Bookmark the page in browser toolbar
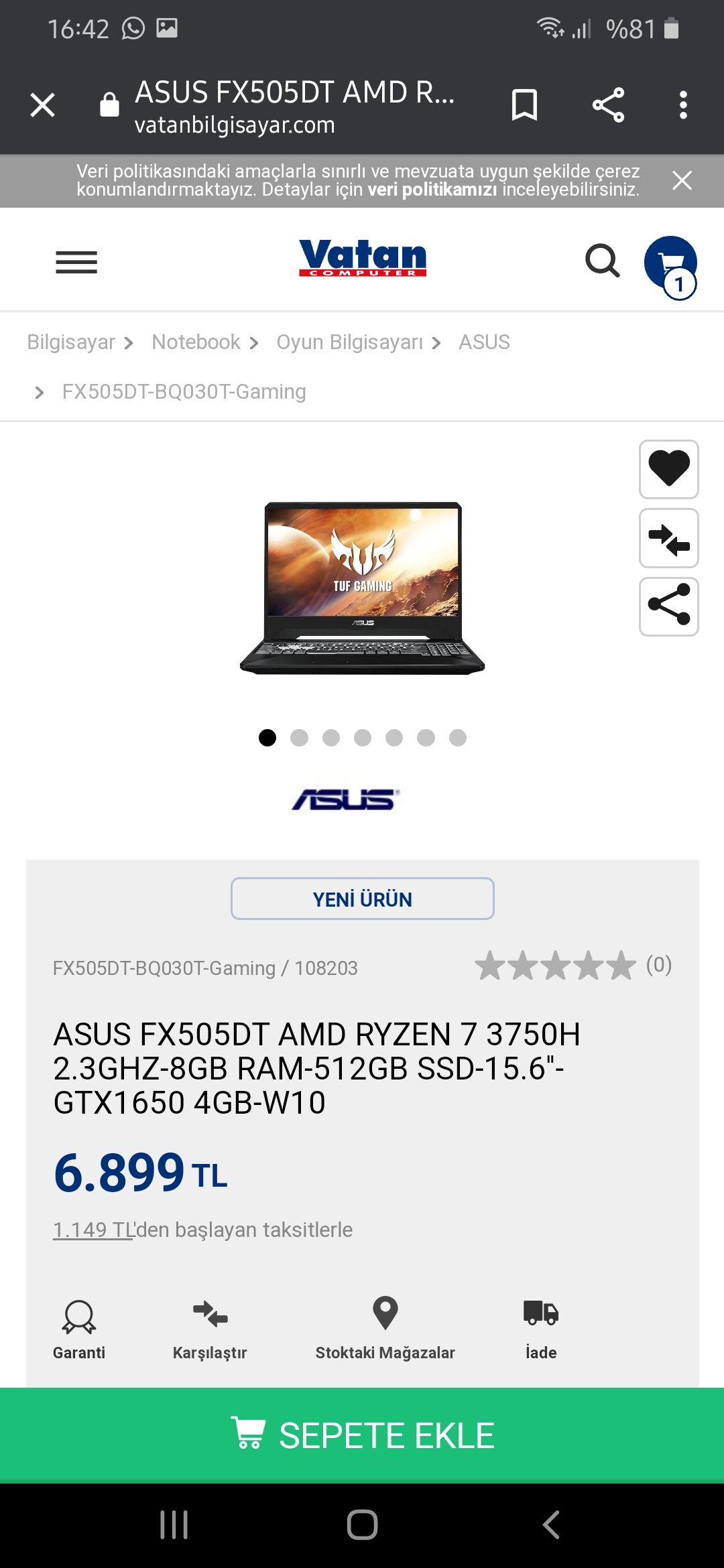This screenshot has height=1568, width=724. point(524,105)
